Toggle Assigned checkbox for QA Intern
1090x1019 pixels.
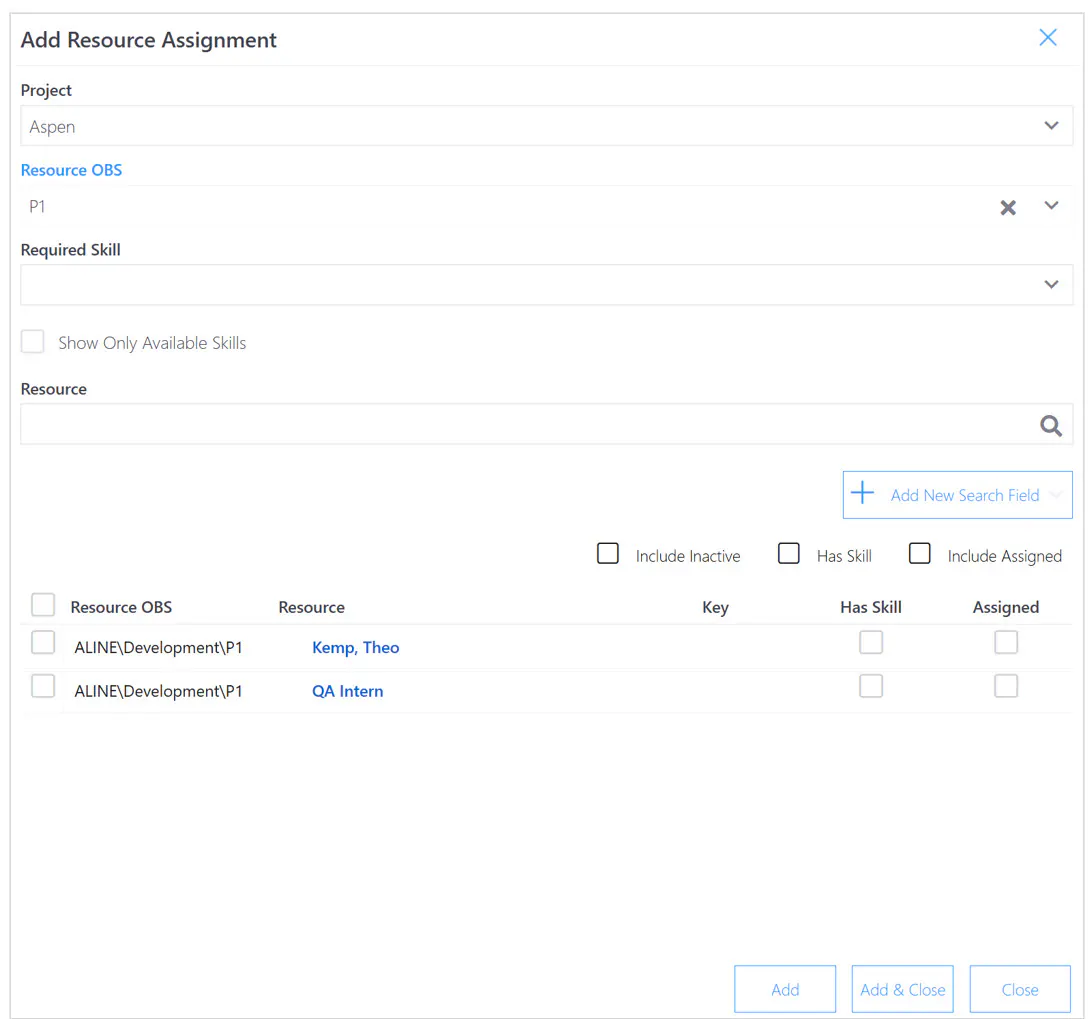1006,686
